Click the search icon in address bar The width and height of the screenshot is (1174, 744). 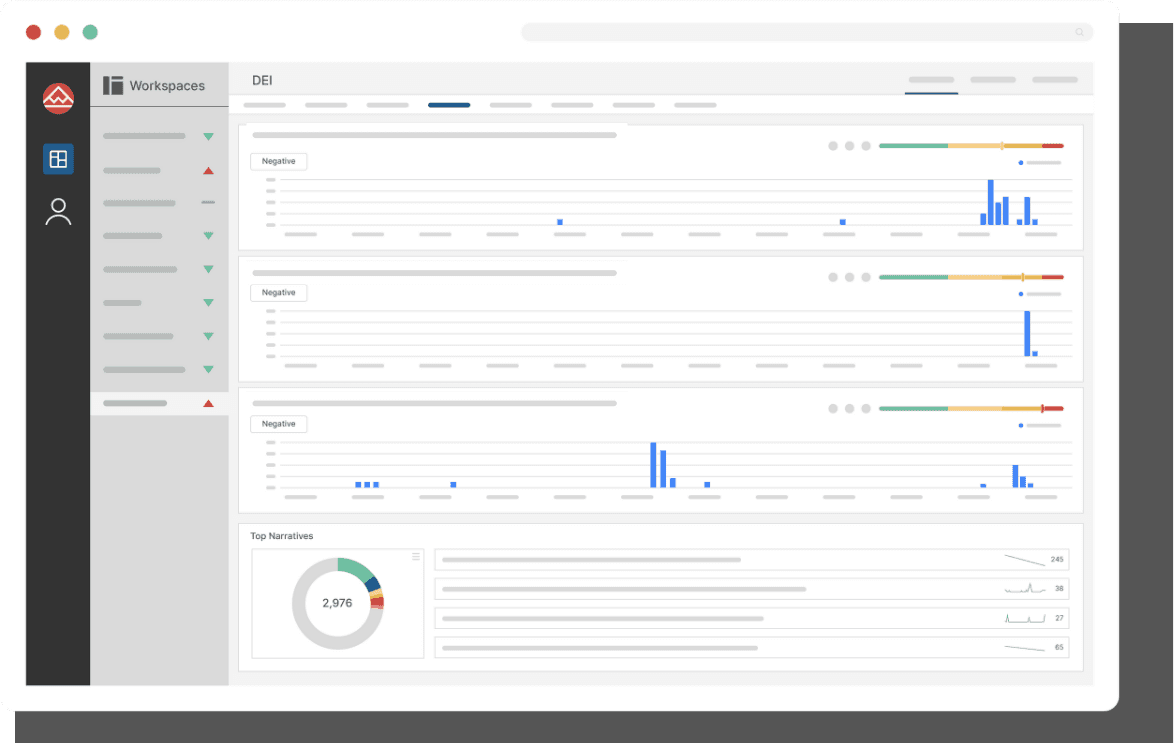(1079, 32)
